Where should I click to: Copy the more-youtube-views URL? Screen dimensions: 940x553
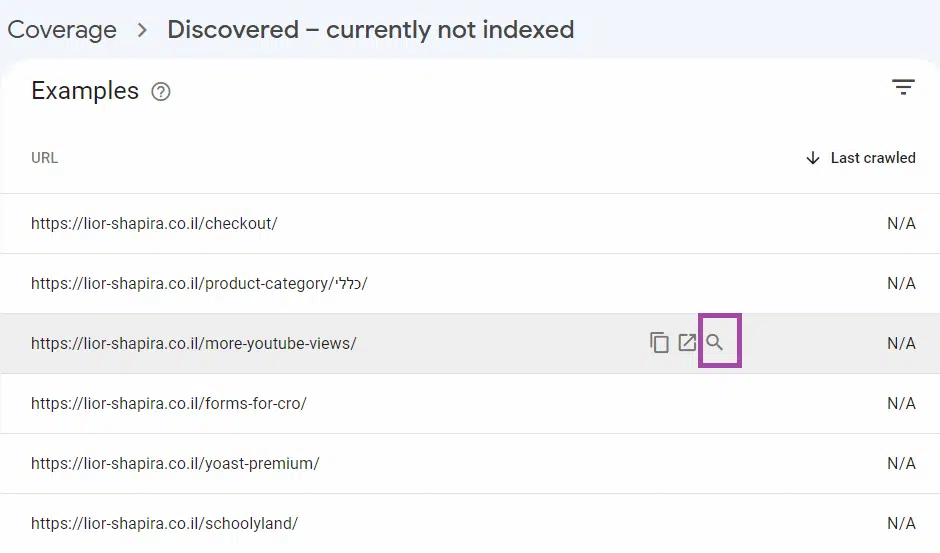[659, 343]
